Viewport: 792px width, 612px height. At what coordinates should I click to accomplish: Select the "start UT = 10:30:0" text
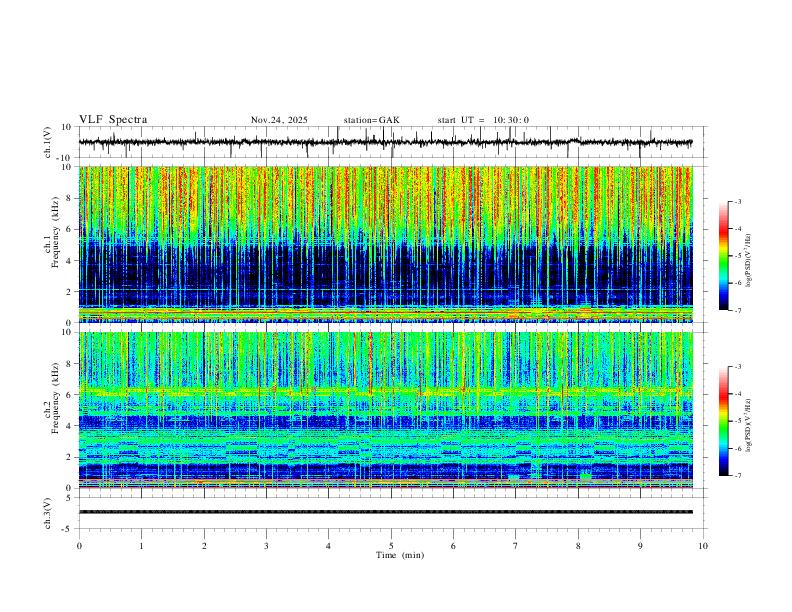[x=483, y=120]
